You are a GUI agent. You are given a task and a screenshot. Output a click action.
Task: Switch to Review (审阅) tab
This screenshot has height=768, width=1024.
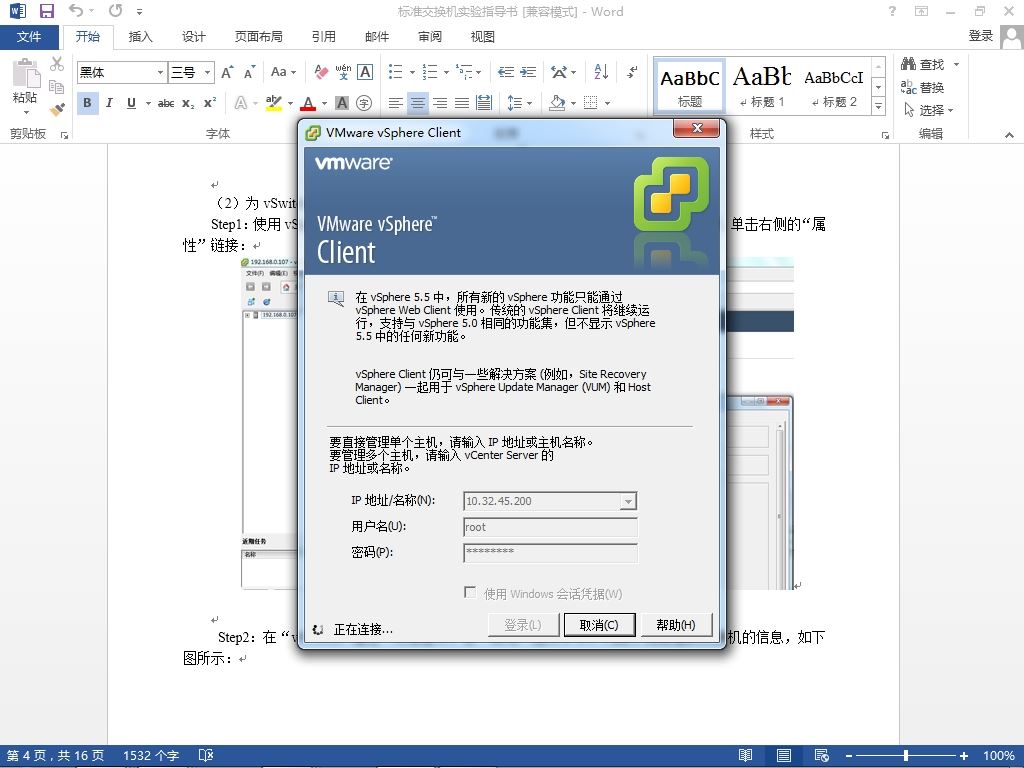point(430,37)
